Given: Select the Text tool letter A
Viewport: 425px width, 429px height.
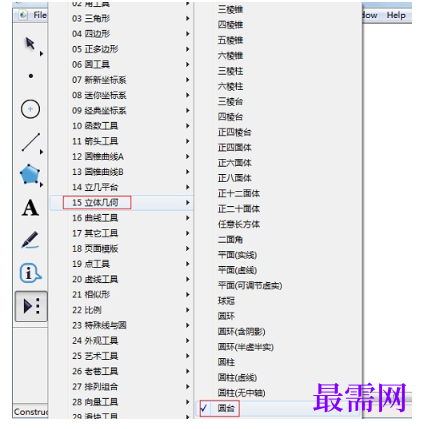Looking at the screenshot, I should (30, 208).
